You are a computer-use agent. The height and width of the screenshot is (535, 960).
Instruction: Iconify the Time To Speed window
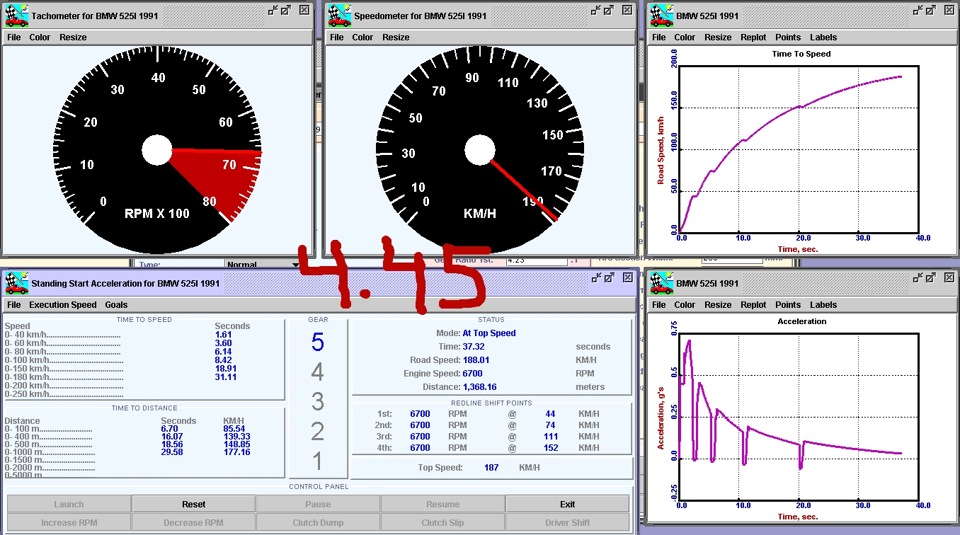[x=917, y=10]
